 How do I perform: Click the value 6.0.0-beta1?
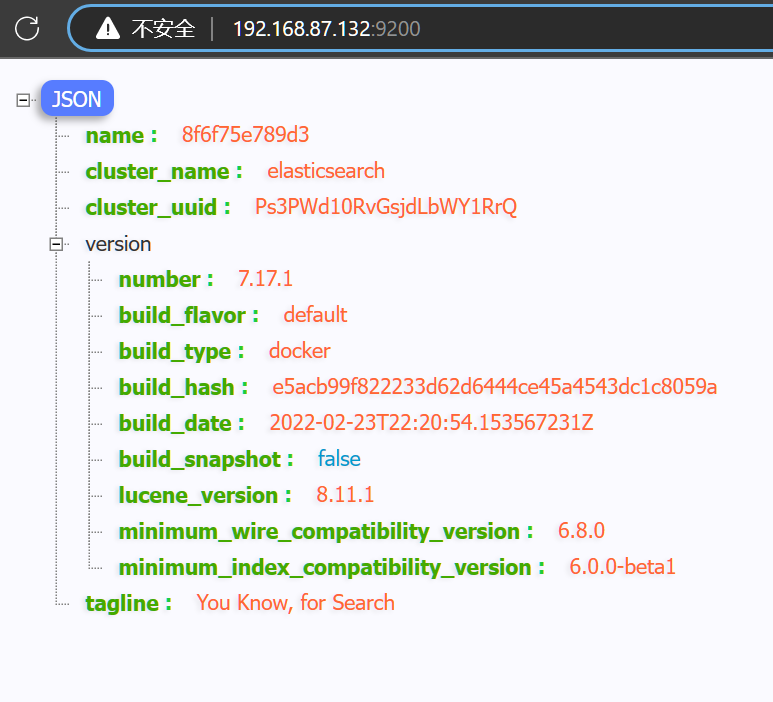[x=622, y=567]
